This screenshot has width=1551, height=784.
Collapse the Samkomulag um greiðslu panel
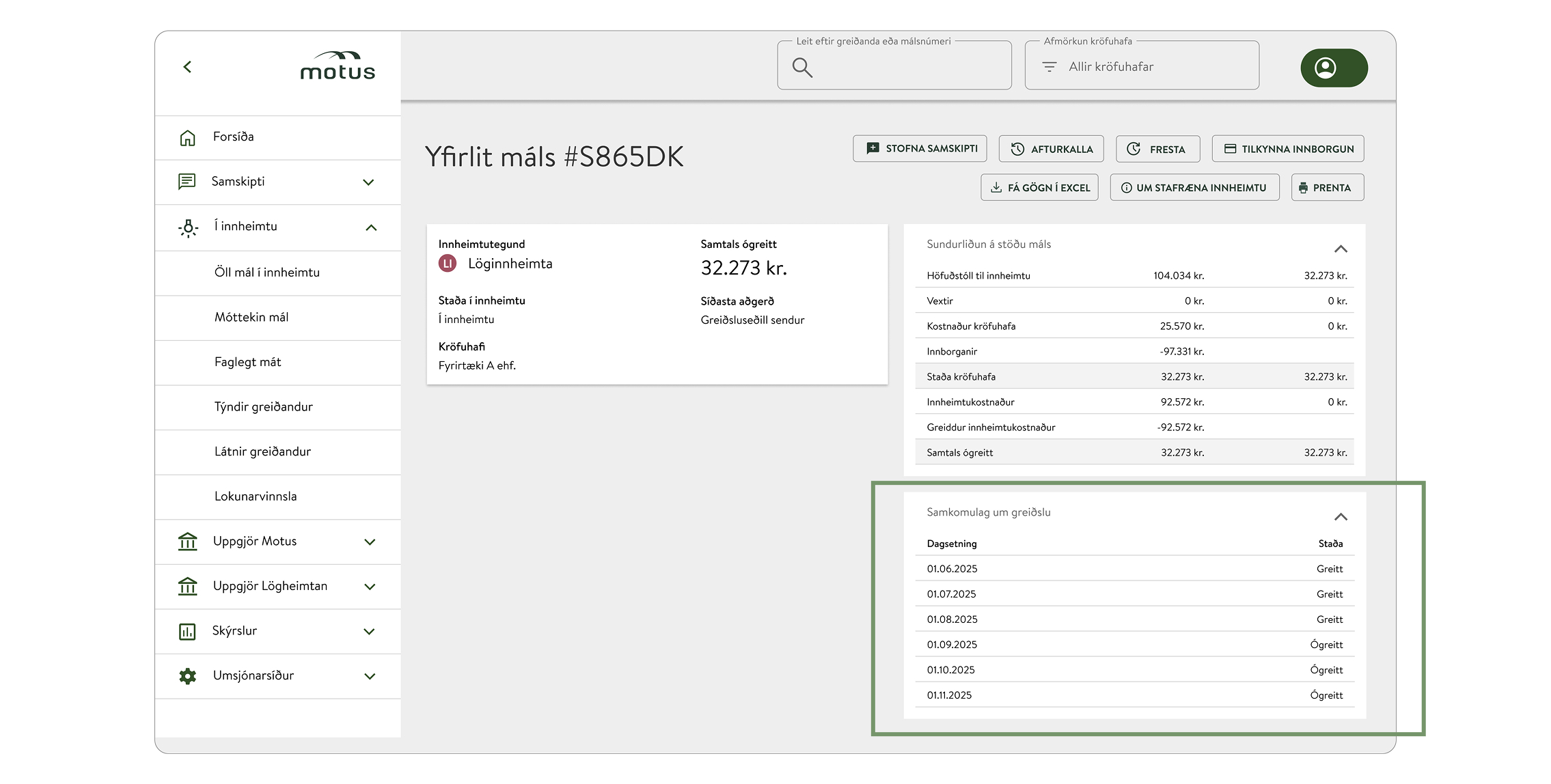[x=1341, y=517]
